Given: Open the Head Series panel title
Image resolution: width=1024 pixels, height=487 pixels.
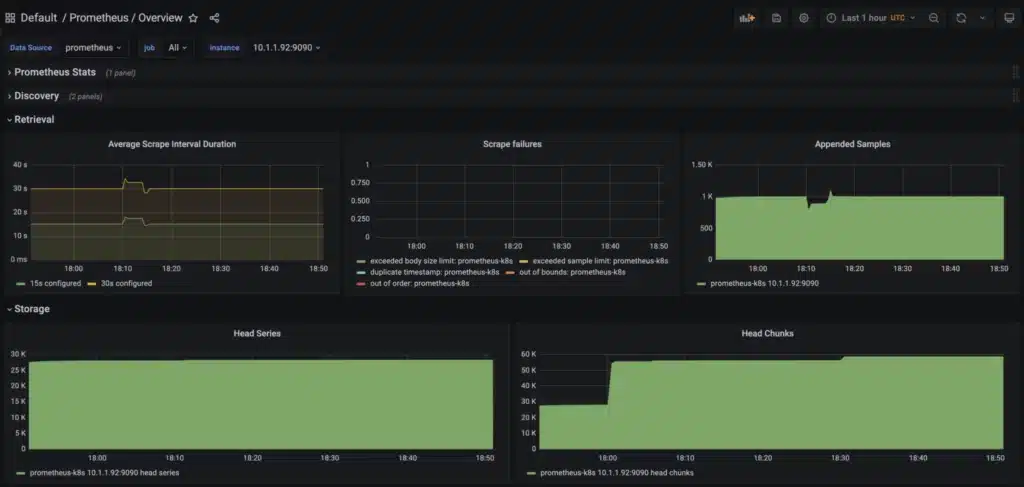Looking at the screenshot, I should (x=257, y=334).
